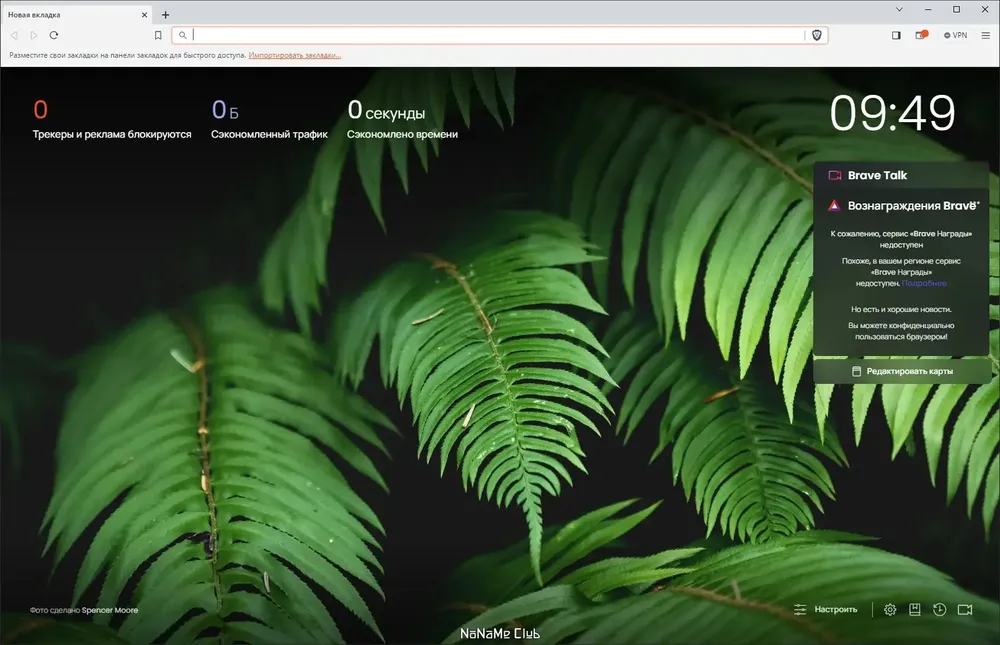Toggle the sidebar panel icon
This screenshot has height=645, width=1000.
896,35
